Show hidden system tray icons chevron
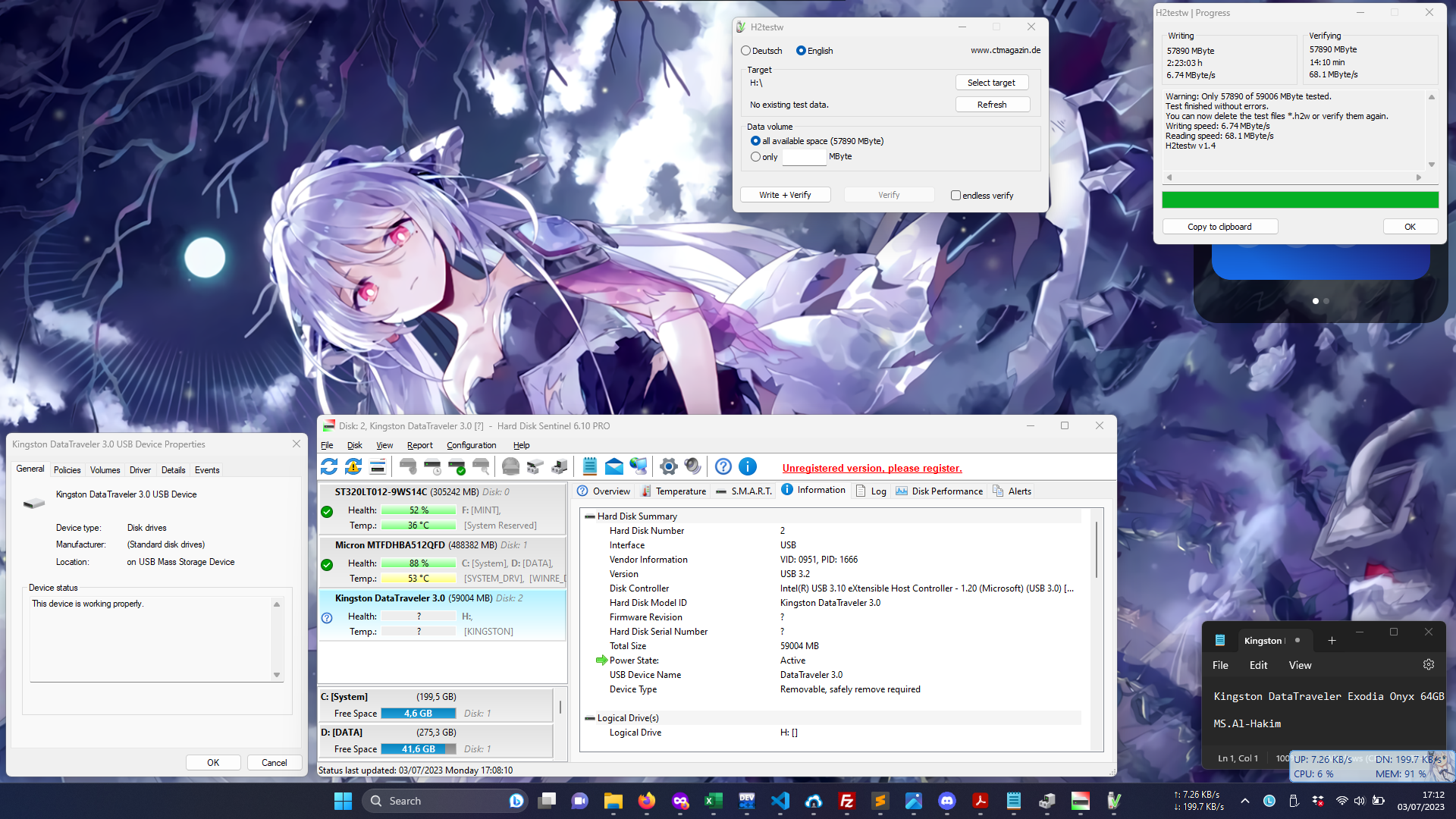1456x819 pixels. (x=1245, y=801)
